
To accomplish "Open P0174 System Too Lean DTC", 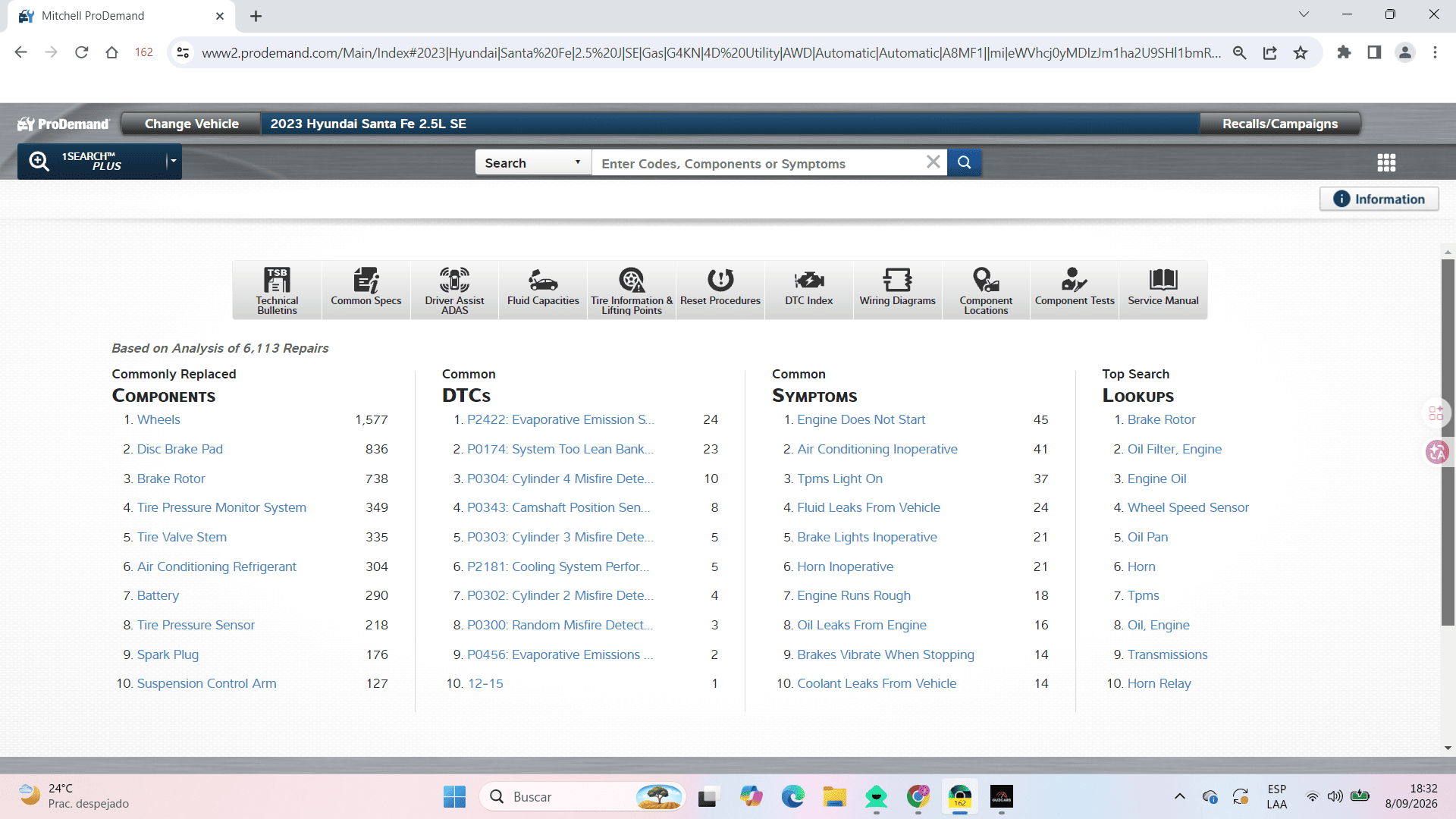I will 560,449.
